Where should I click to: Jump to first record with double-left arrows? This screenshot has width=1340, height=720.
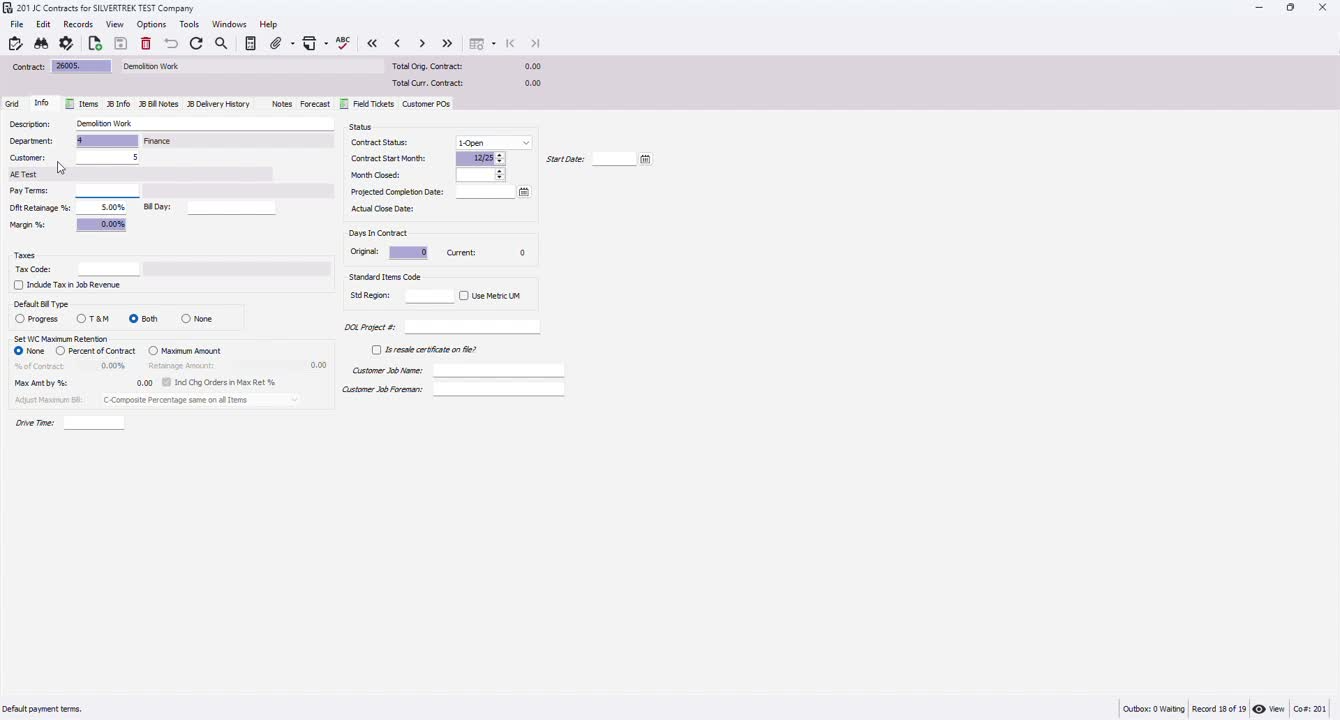(x=373, y=44)
